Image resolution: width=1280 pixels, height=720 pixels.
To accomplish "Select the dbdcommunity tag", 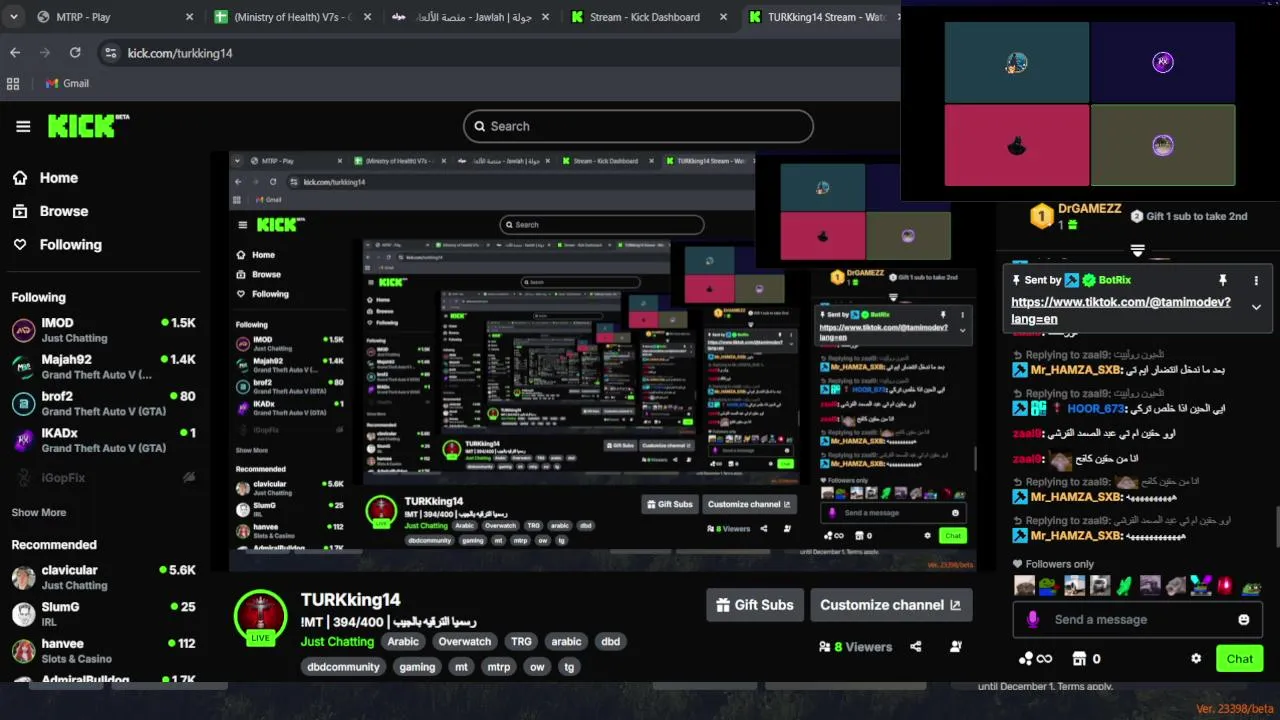I will [344, 667].
